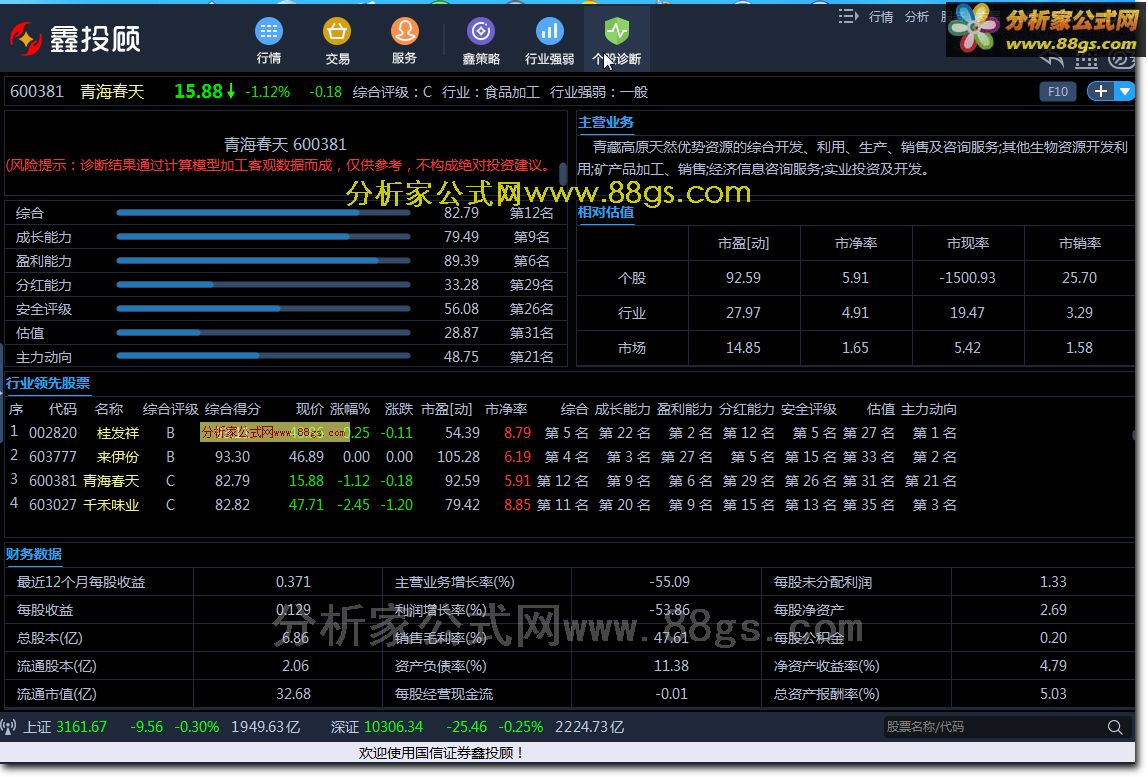Click the stock code 600381 in header

click(37, 92)
